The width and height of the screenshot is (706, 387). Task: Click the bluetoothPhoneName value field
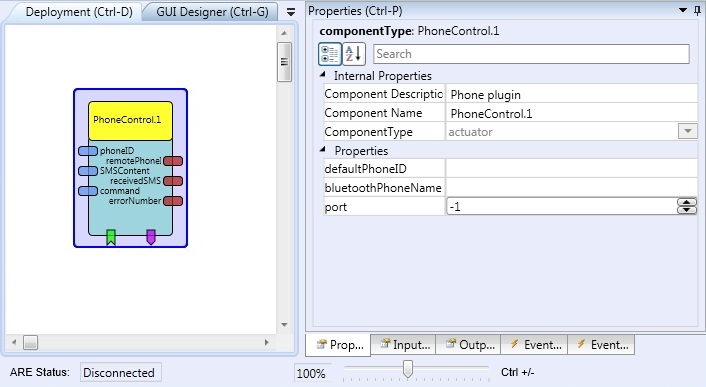572,187
